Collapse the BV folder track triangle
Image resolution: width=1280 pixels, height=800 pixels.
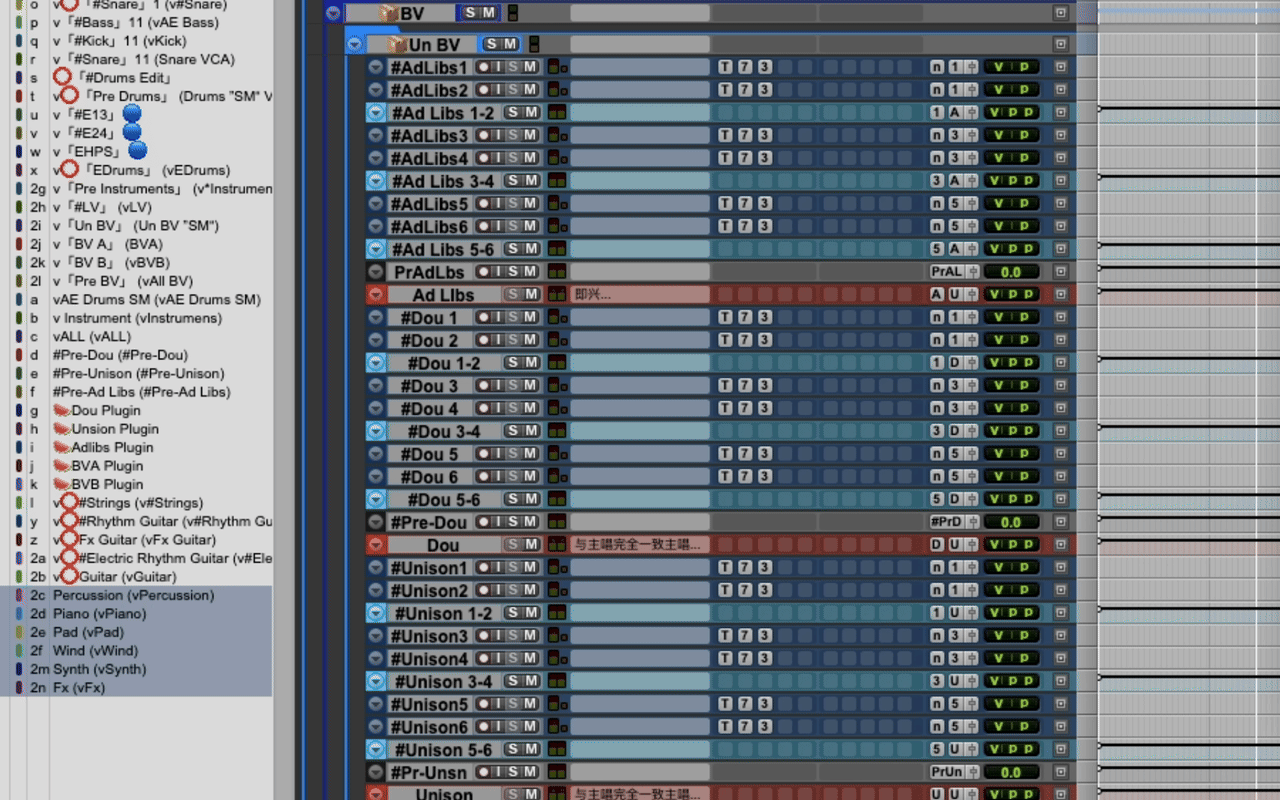(x=333, y=13)
